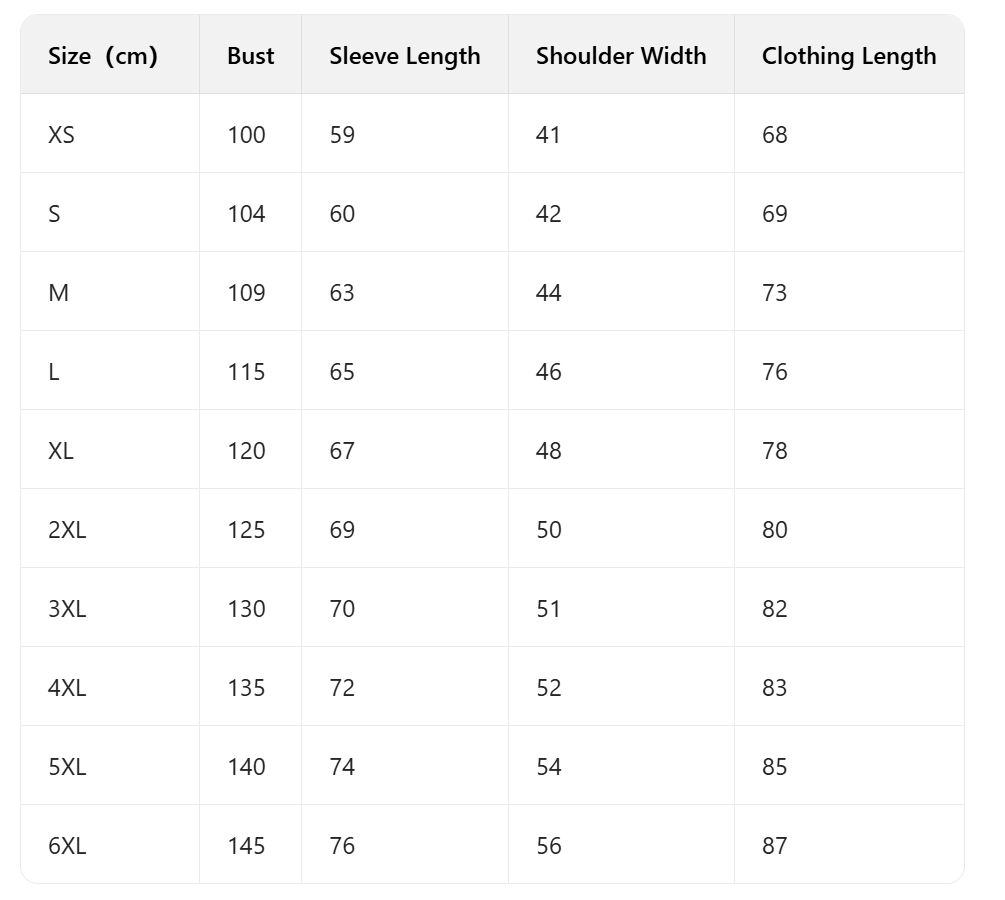The width and height of the screenshot is (1005, 900).
Task: Select the 2XL size row label
Action: (67, 530)
